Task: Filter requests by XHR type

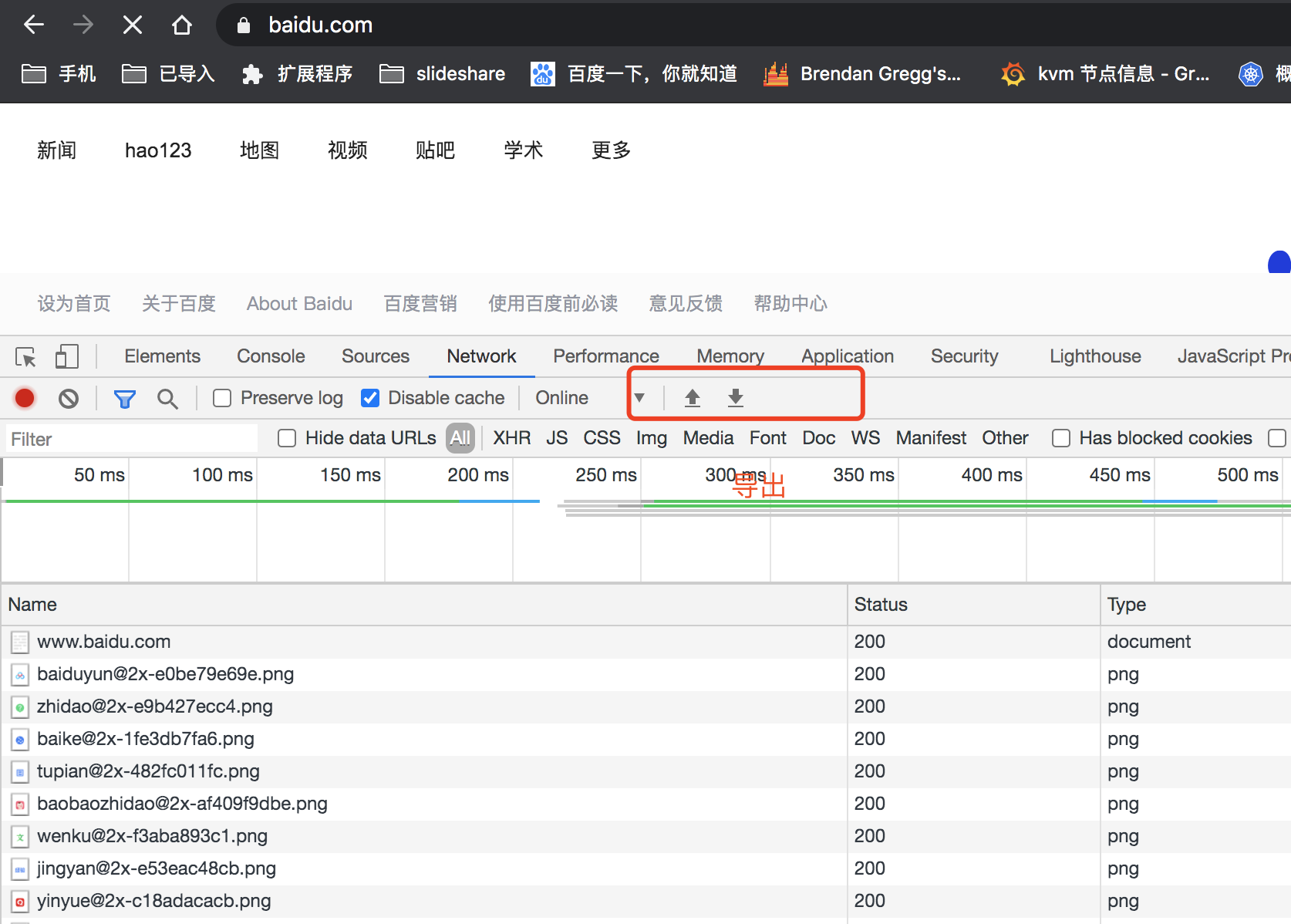Action: (x=512, y=438)
